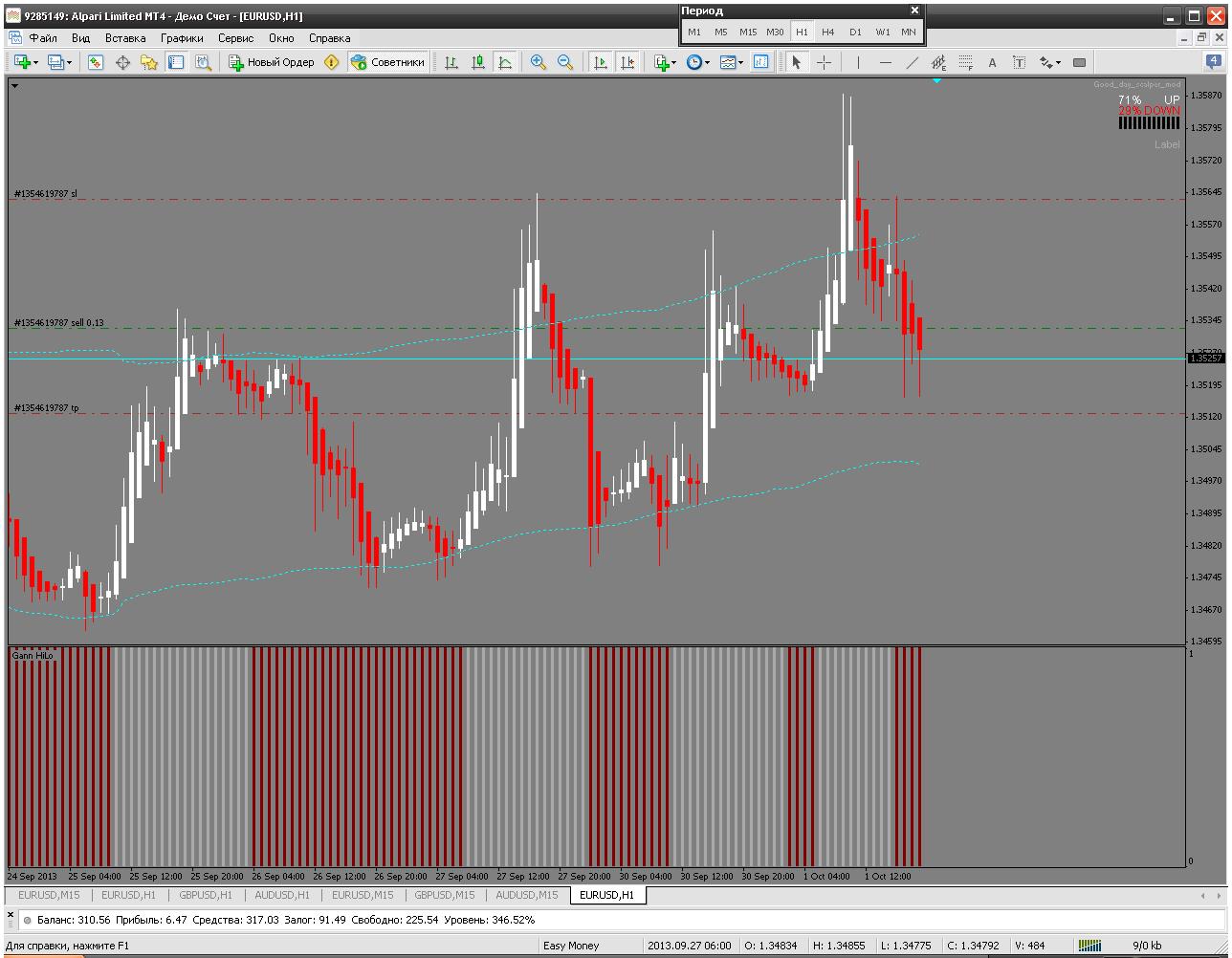The width and height of the screenshot is (1232, 958).
Task: Select the Crosshair tool
Action: [824, 62]
